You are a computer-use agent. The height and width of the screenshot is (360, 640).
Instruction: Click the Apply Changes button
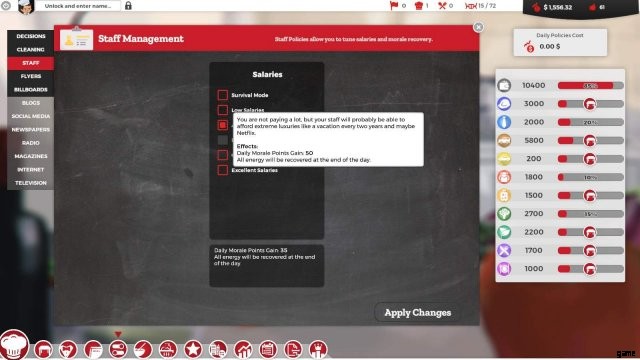pos(417,313)
